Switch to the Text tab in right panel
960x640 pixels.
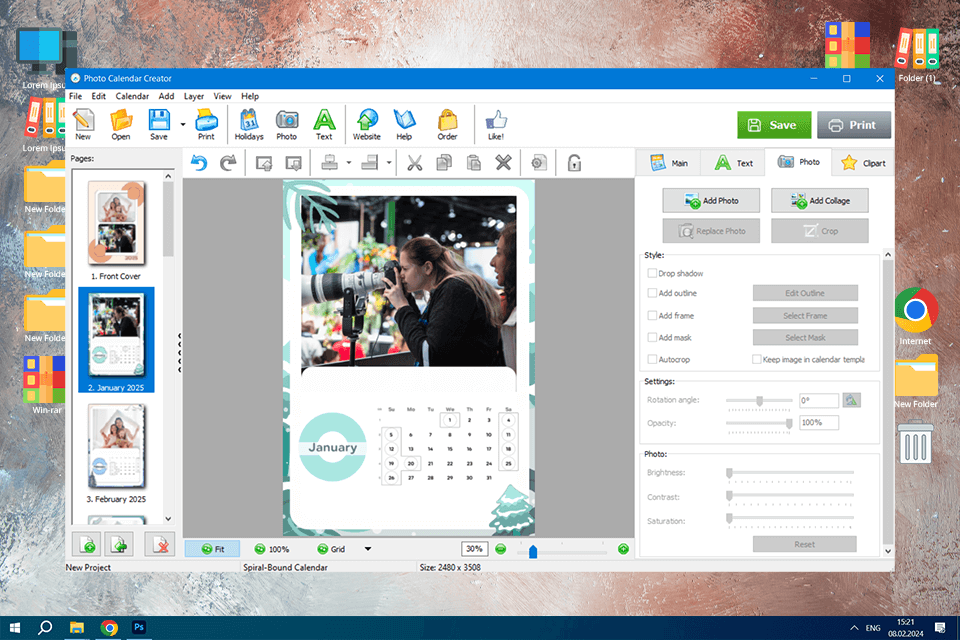point(734,163)
